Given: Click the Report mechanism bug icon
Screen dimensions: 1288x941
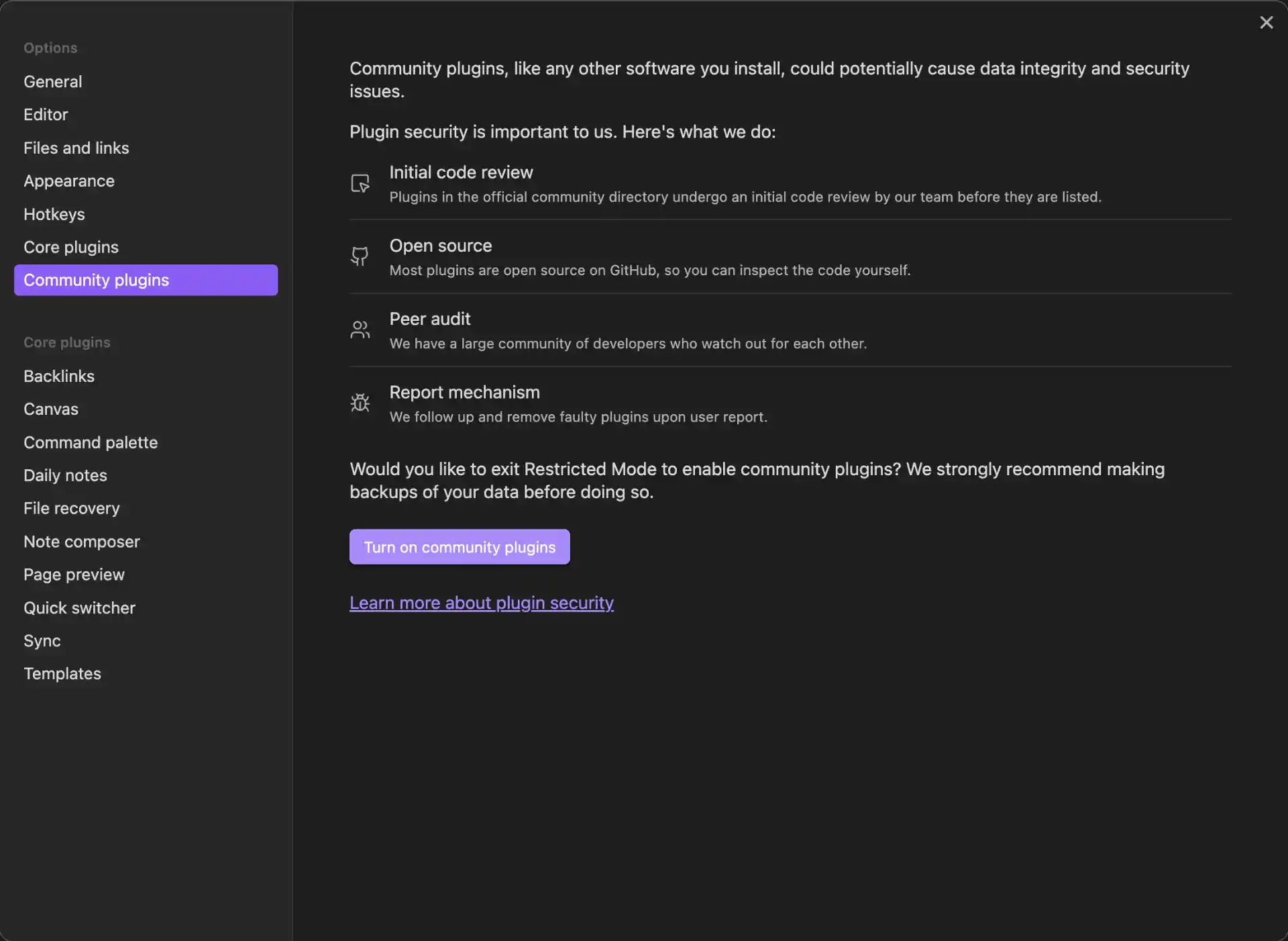Looking at the screenshot, I should point(360,403).
